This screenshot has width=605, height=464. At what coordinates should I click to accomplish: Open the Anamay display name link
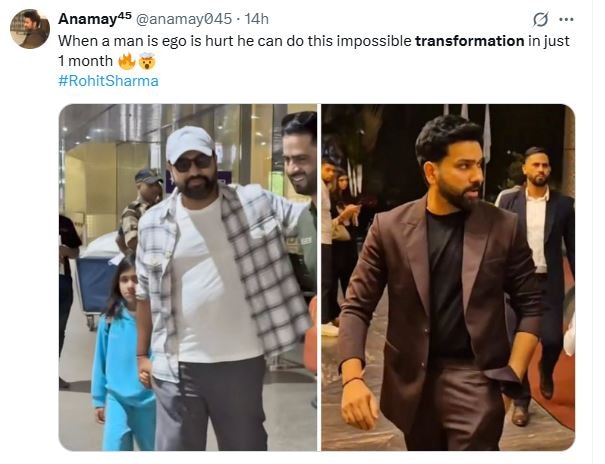[x=95, y=19]
